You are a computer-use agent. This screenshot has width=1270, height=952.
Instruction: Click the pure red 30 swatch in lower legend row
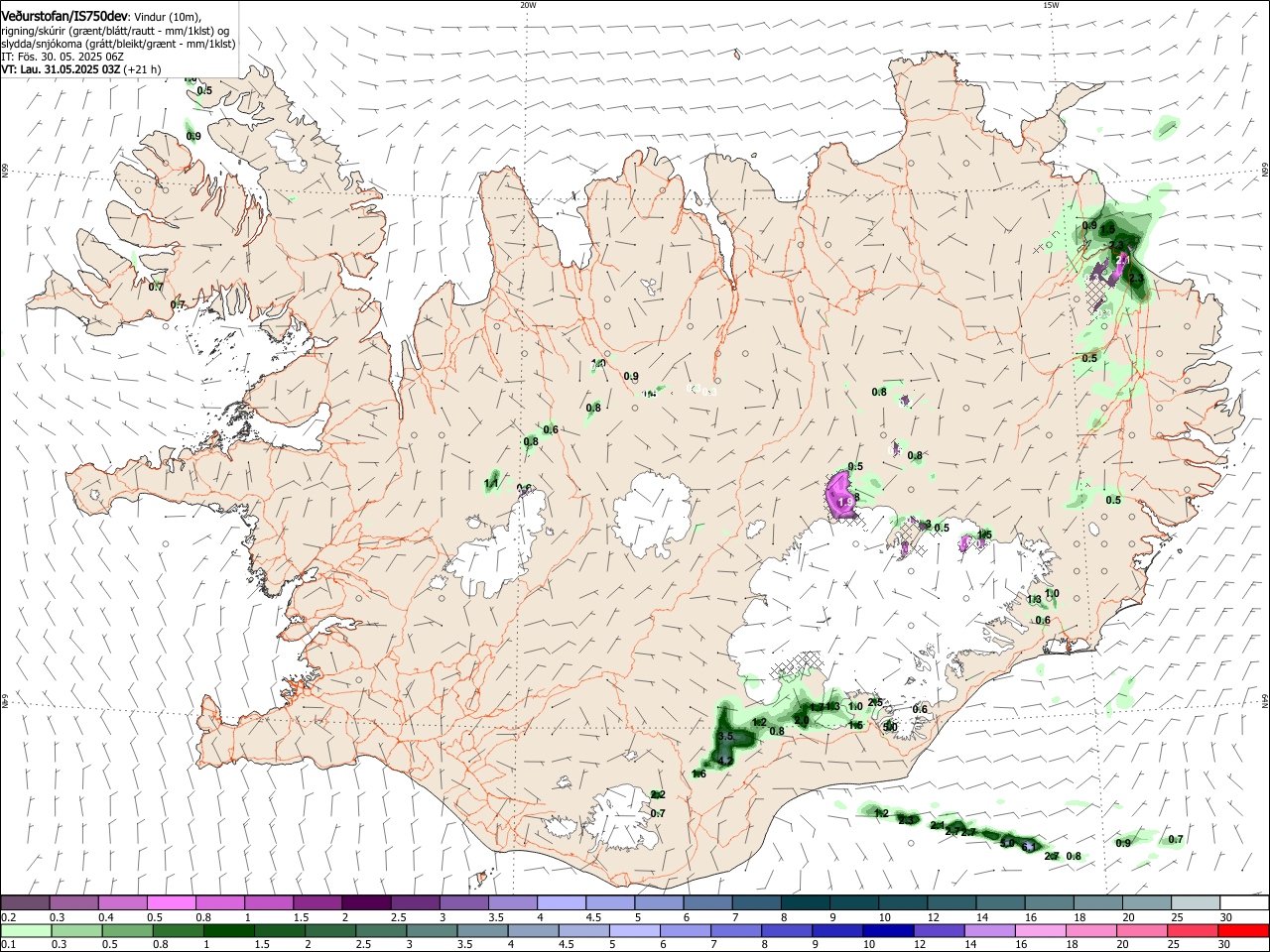(1243, 930)
